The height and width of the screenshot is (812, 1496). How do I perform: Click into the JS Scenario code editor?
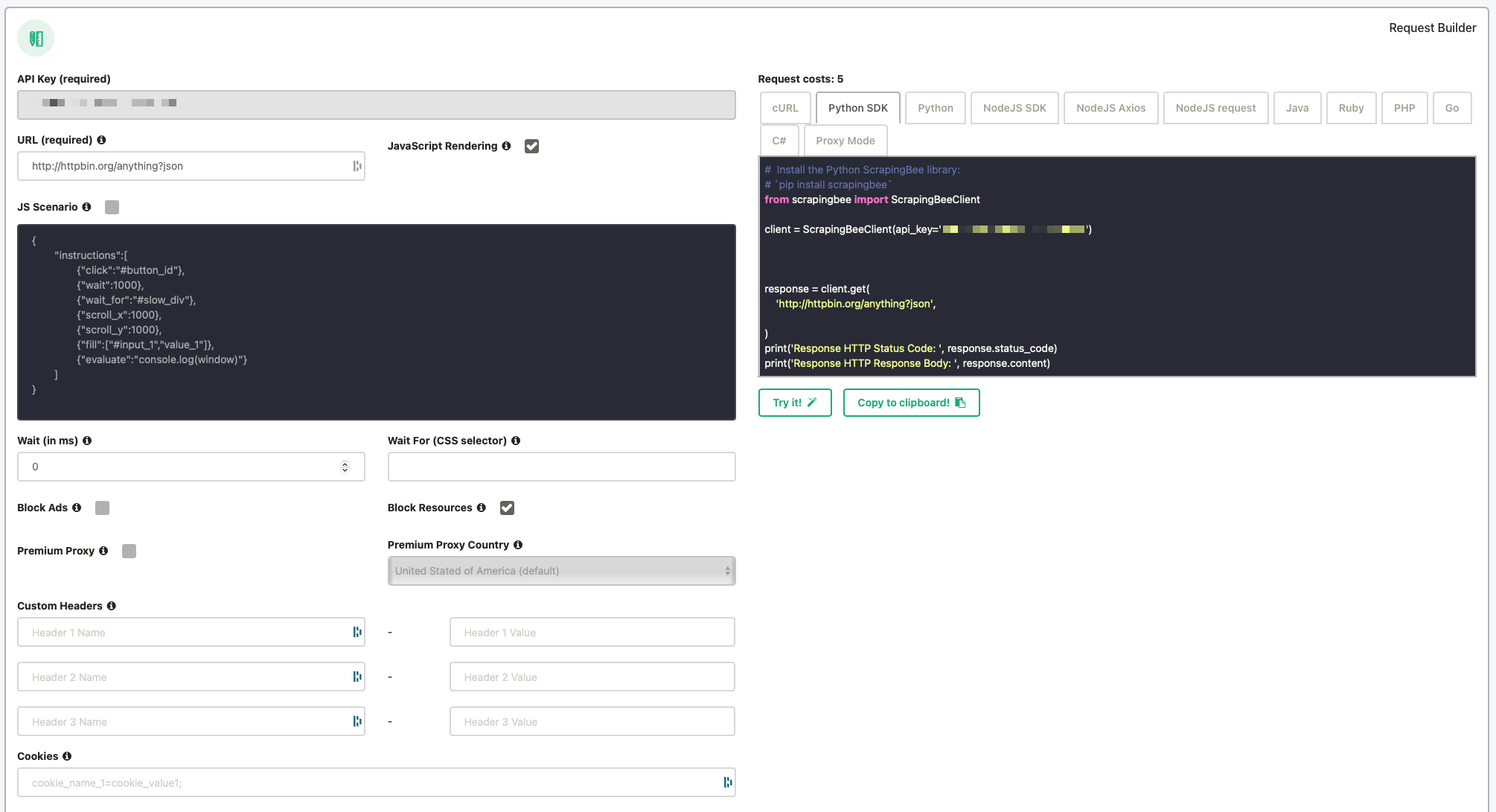[377, 322]
